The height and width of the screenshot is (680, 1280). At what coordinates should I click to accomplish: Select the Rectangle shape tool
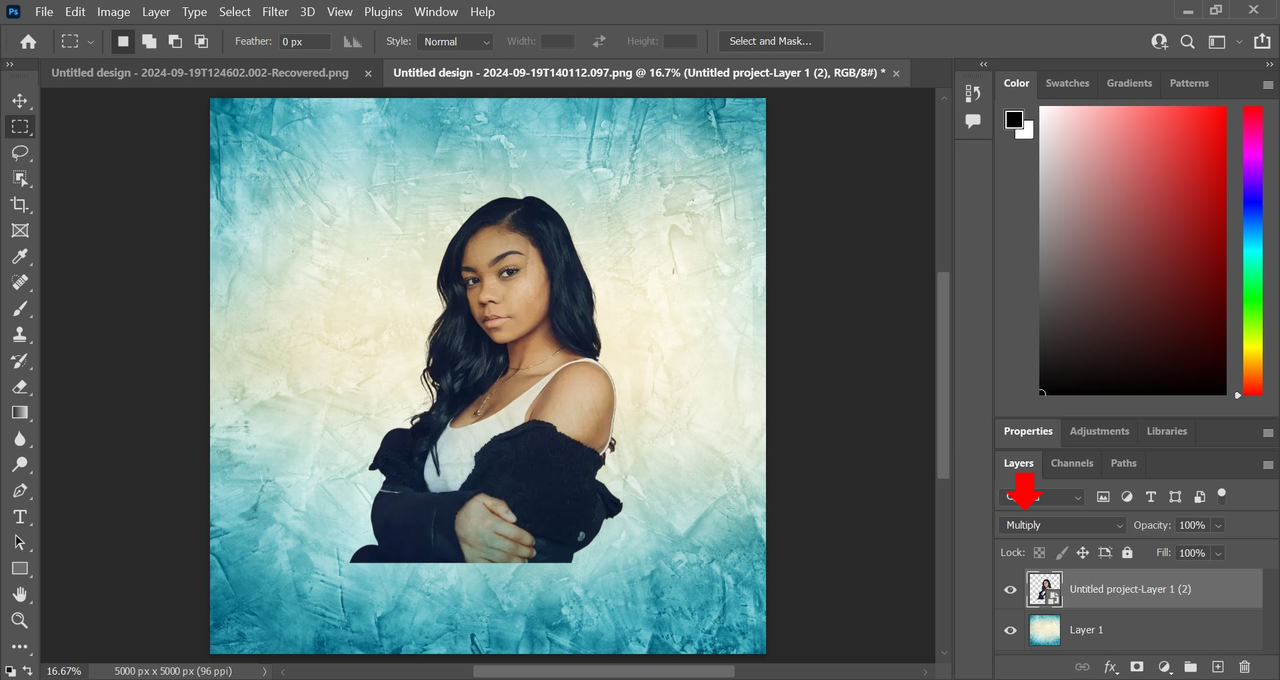point(19,569)
